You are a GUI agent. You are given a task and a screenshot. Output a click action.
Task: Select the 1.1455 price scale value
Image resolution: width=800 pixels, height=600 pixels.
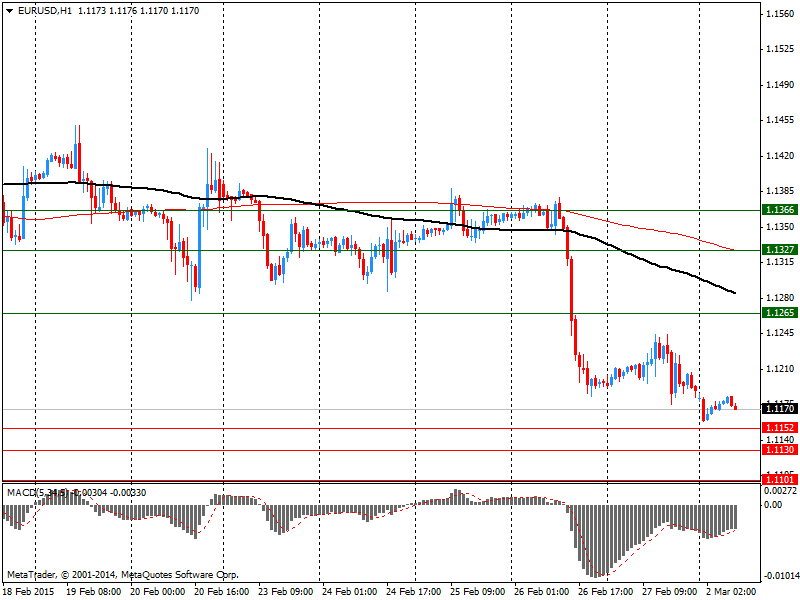(x=780, y=120)
